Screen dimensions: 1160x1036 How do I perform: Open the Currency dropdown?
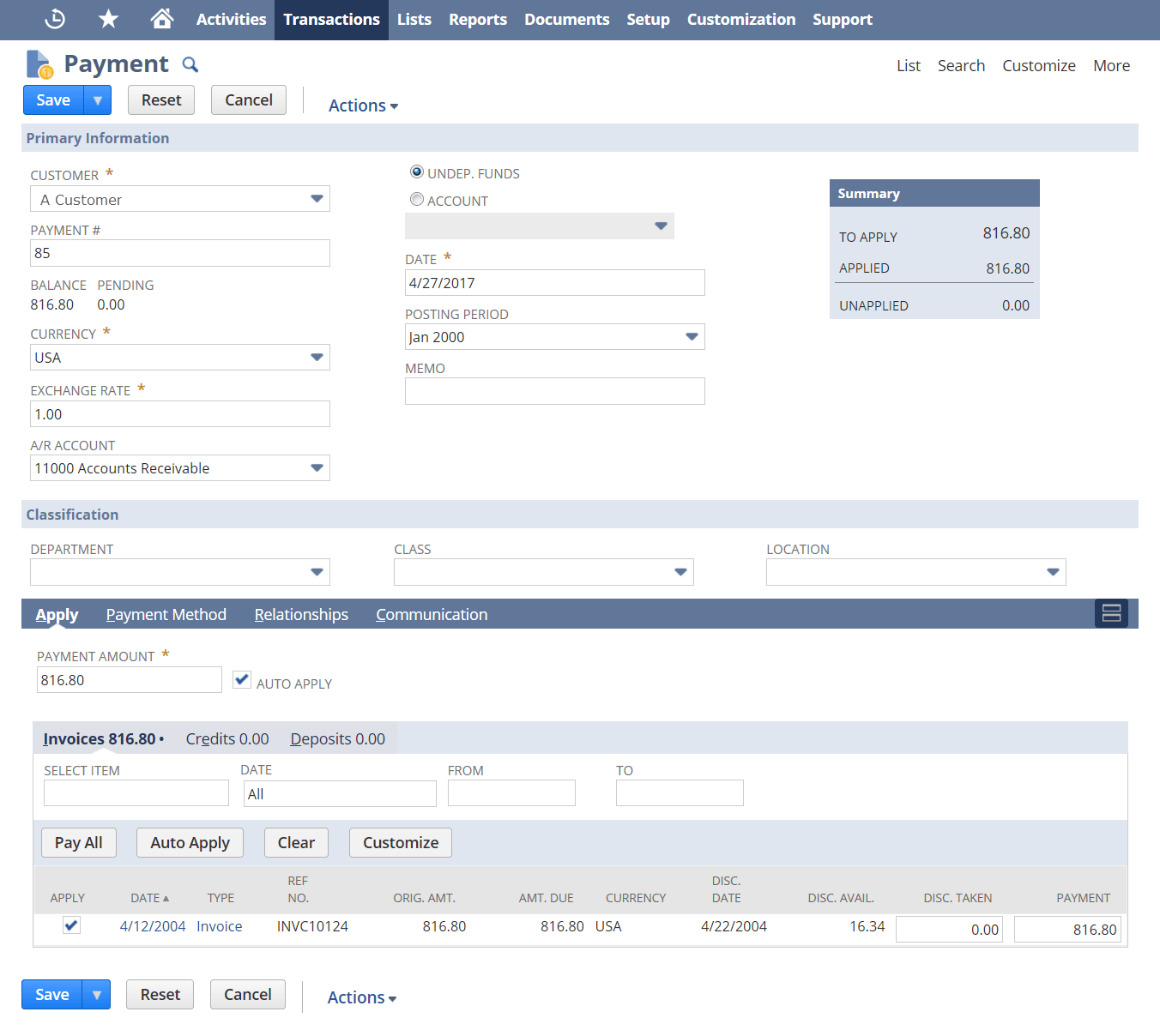tap(317, 358)
